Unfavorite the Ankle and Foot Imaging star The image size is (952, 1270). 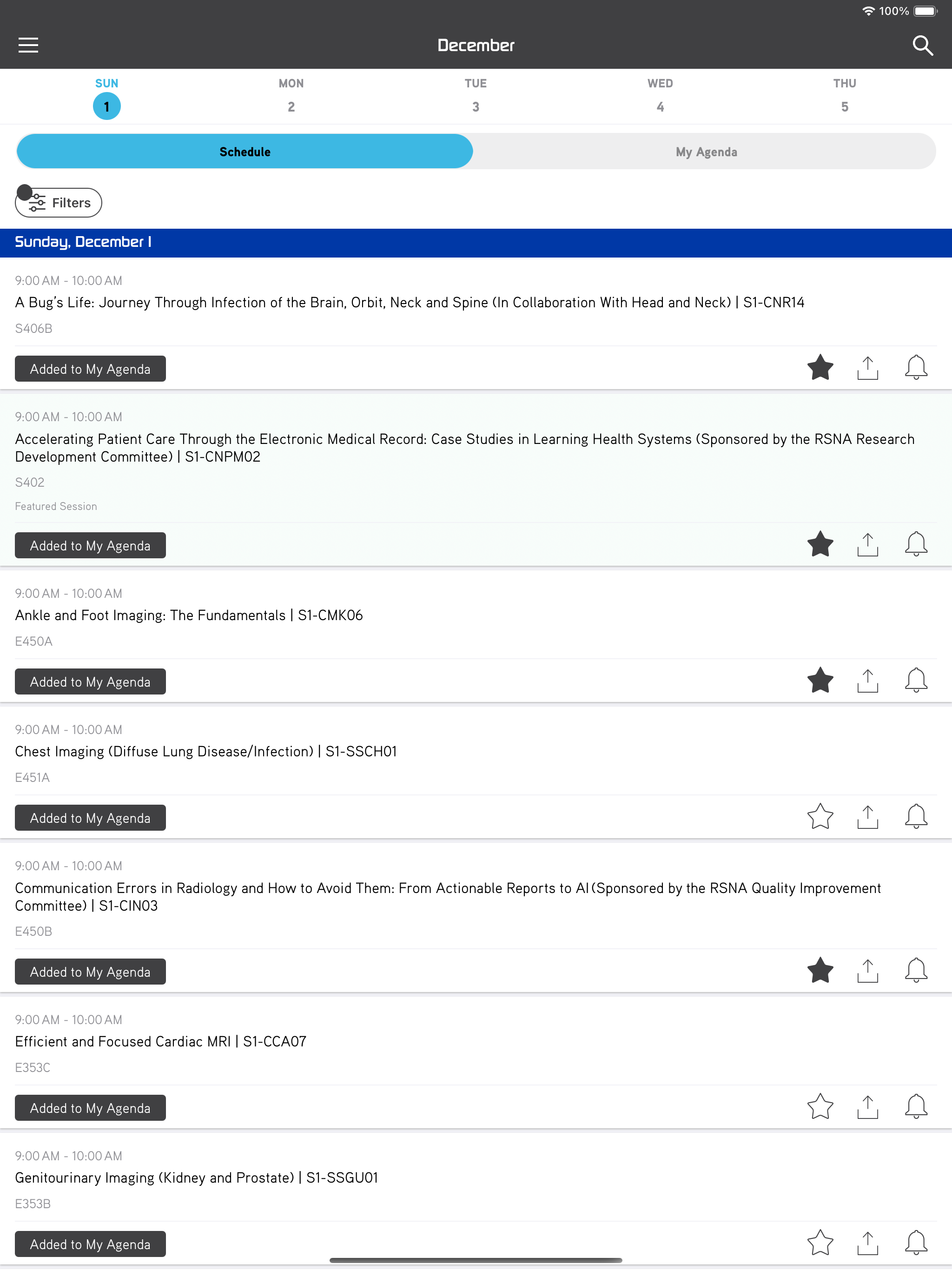[820, 681]
